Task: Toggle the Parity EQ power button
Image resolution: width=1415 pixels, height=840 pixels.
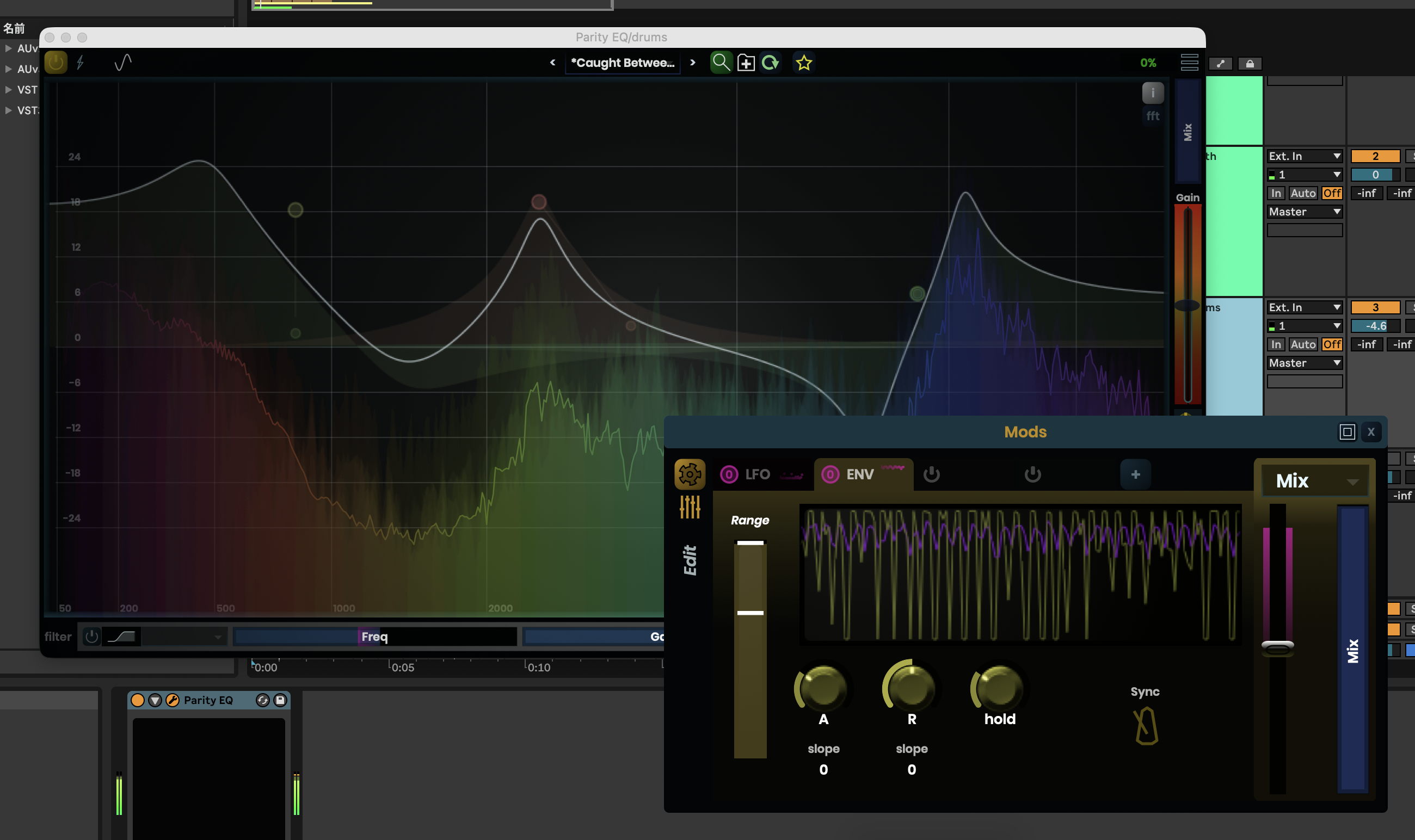Action: (x=55, y=62)
